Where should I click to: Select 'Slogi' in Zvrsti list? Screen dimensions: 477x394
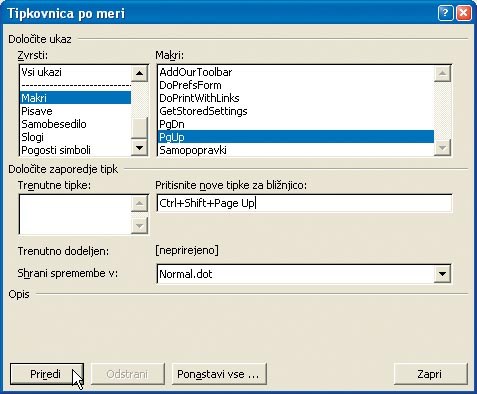[75, 137]
